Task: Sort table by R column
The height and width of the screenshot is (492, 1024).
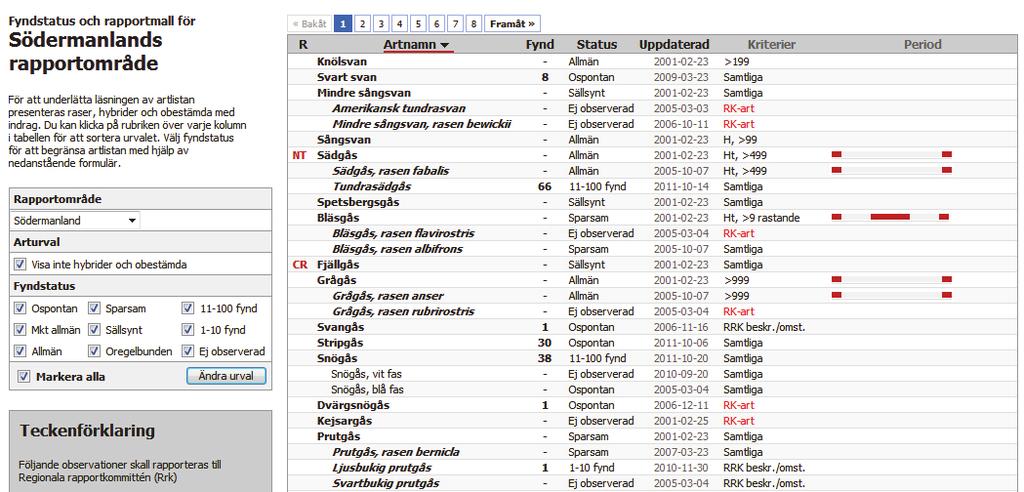Action: [303, 44]
